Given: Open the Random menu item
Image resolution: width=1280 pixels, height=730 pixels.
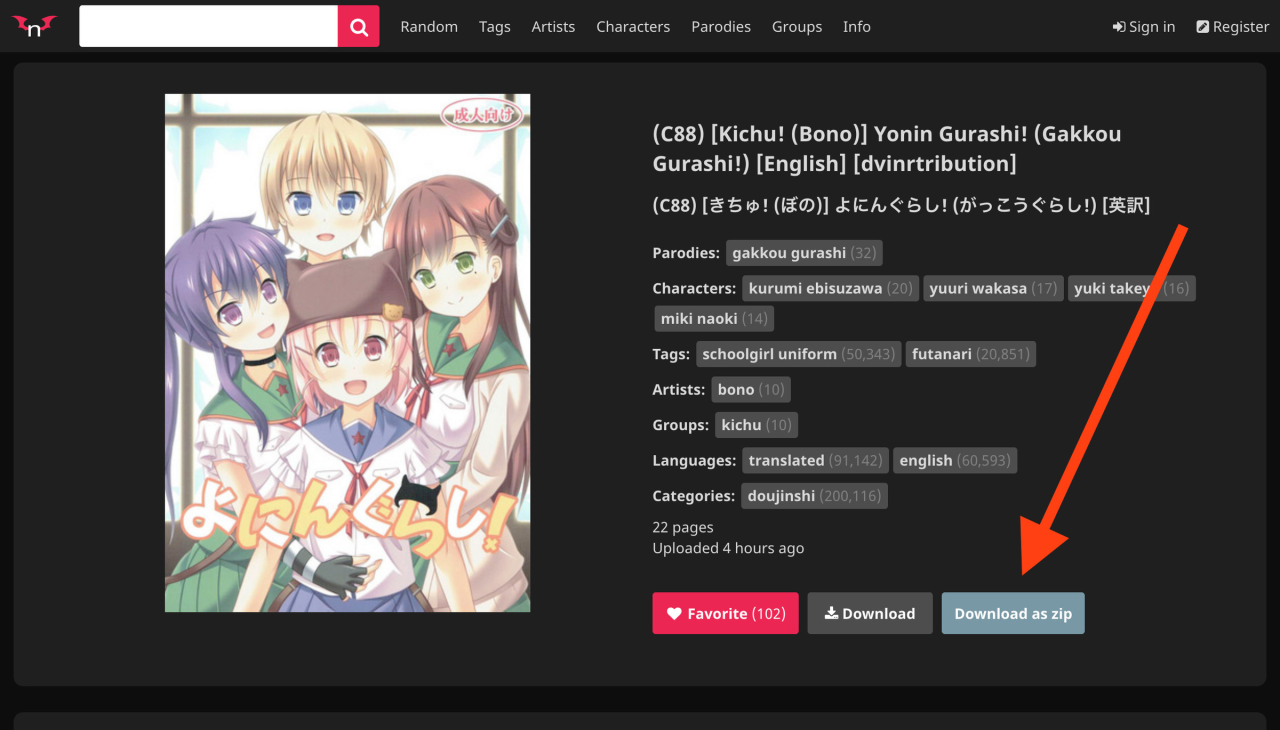Looking at the screenshot, I should tap(429, 27).
